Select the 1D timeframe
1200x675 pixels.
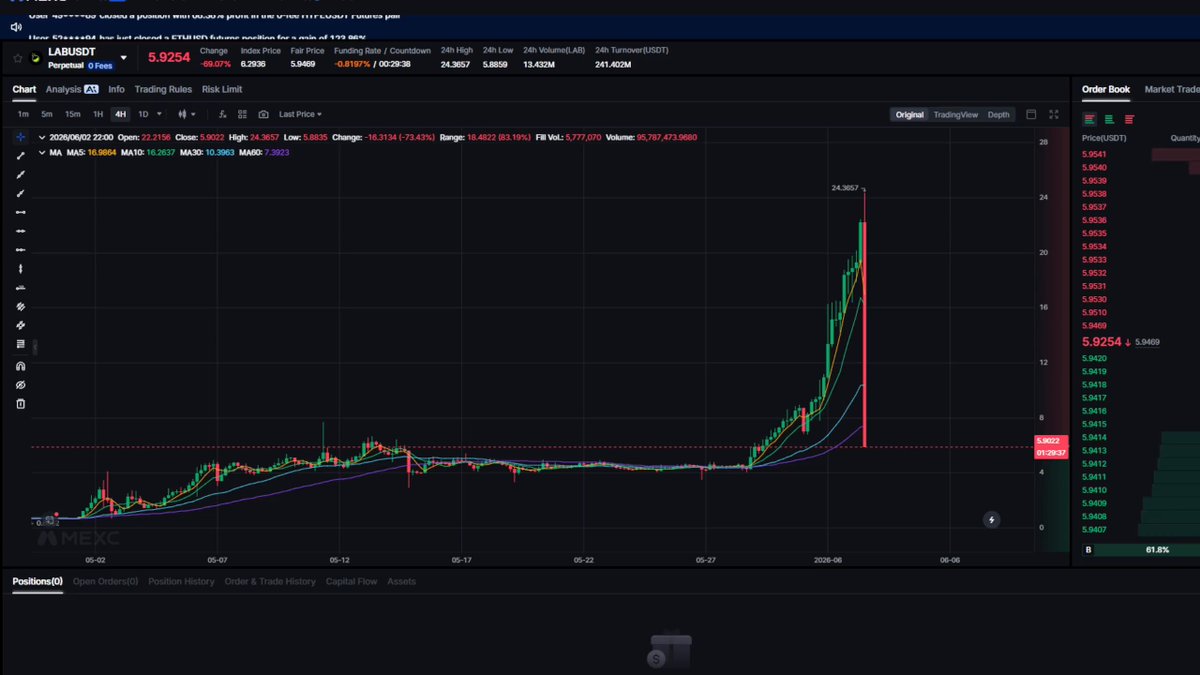click(143, 114)
